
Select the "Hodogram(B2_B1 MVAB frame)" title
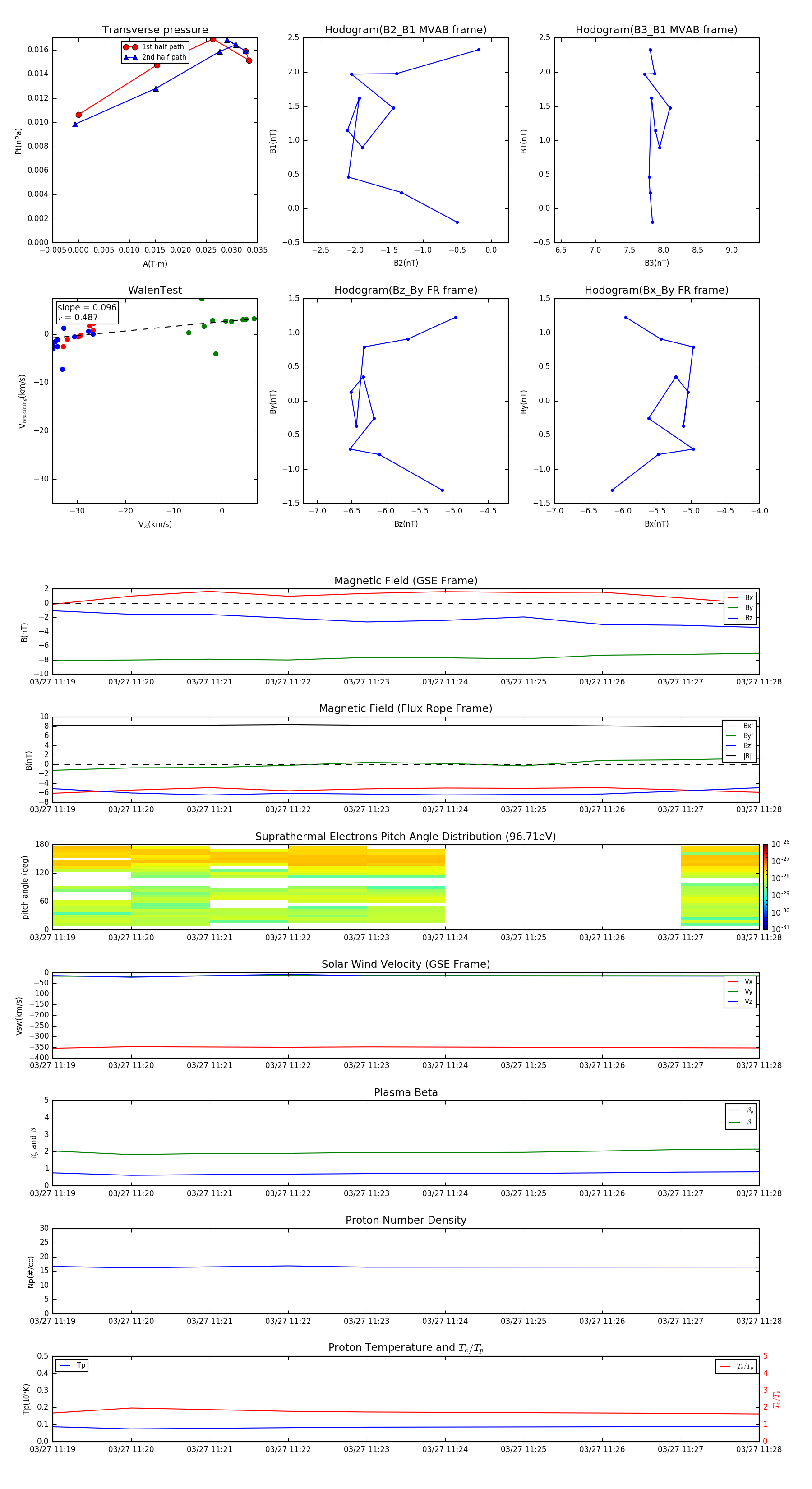(x=406, y=29)
